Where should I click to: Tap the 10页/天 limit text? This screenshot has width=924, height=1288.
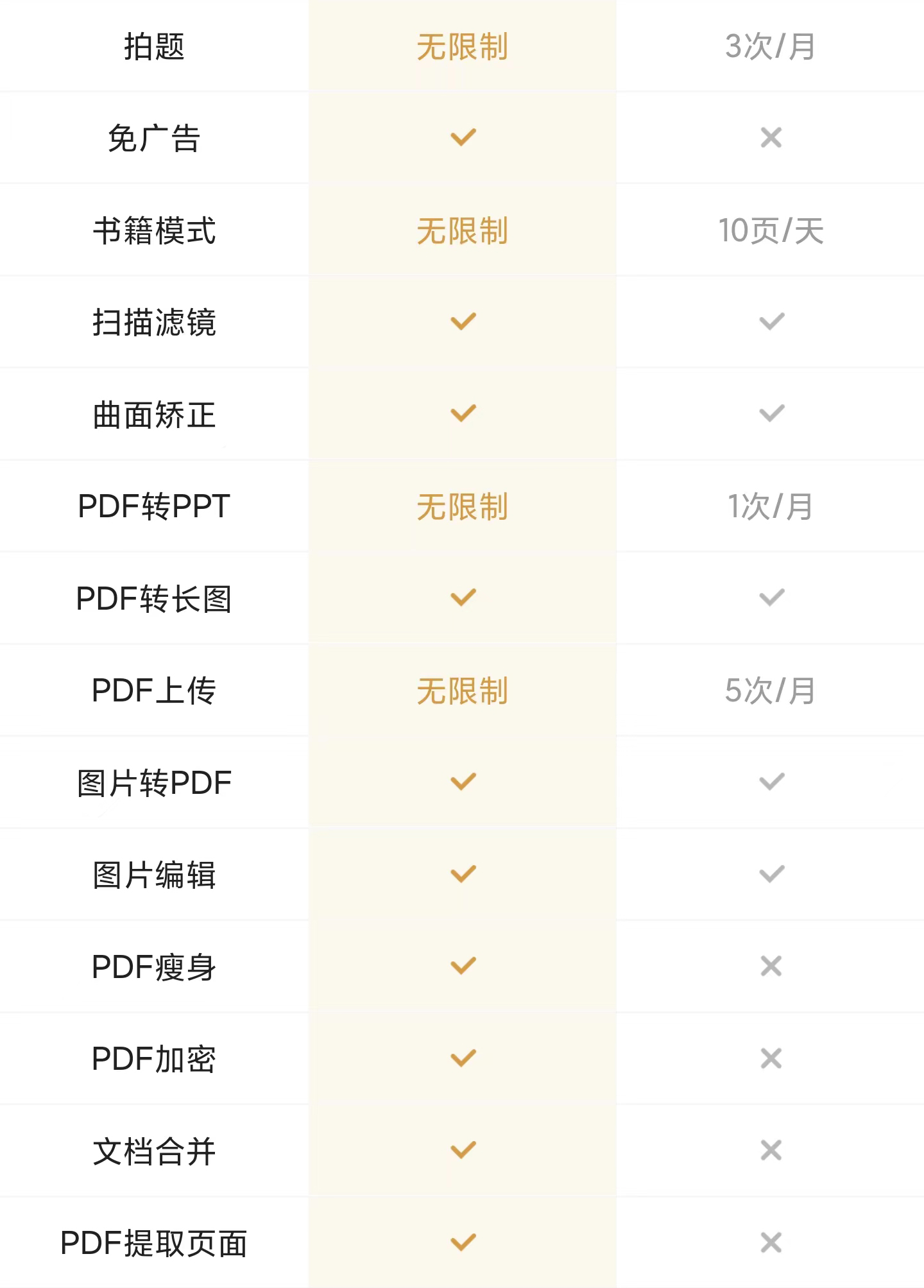770,230
